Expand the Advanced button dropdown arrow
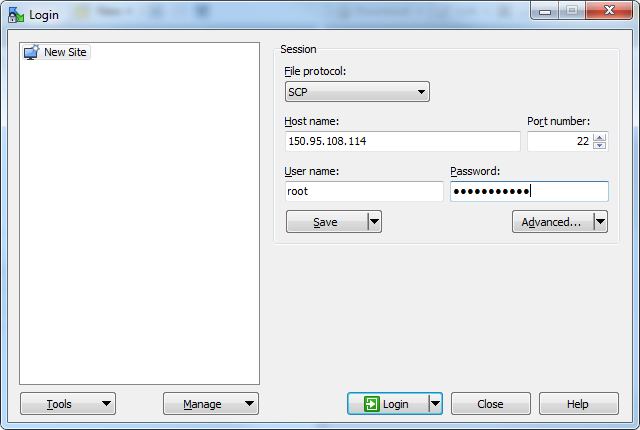Viewport: 640px width, 430px height. coord(600,222)
